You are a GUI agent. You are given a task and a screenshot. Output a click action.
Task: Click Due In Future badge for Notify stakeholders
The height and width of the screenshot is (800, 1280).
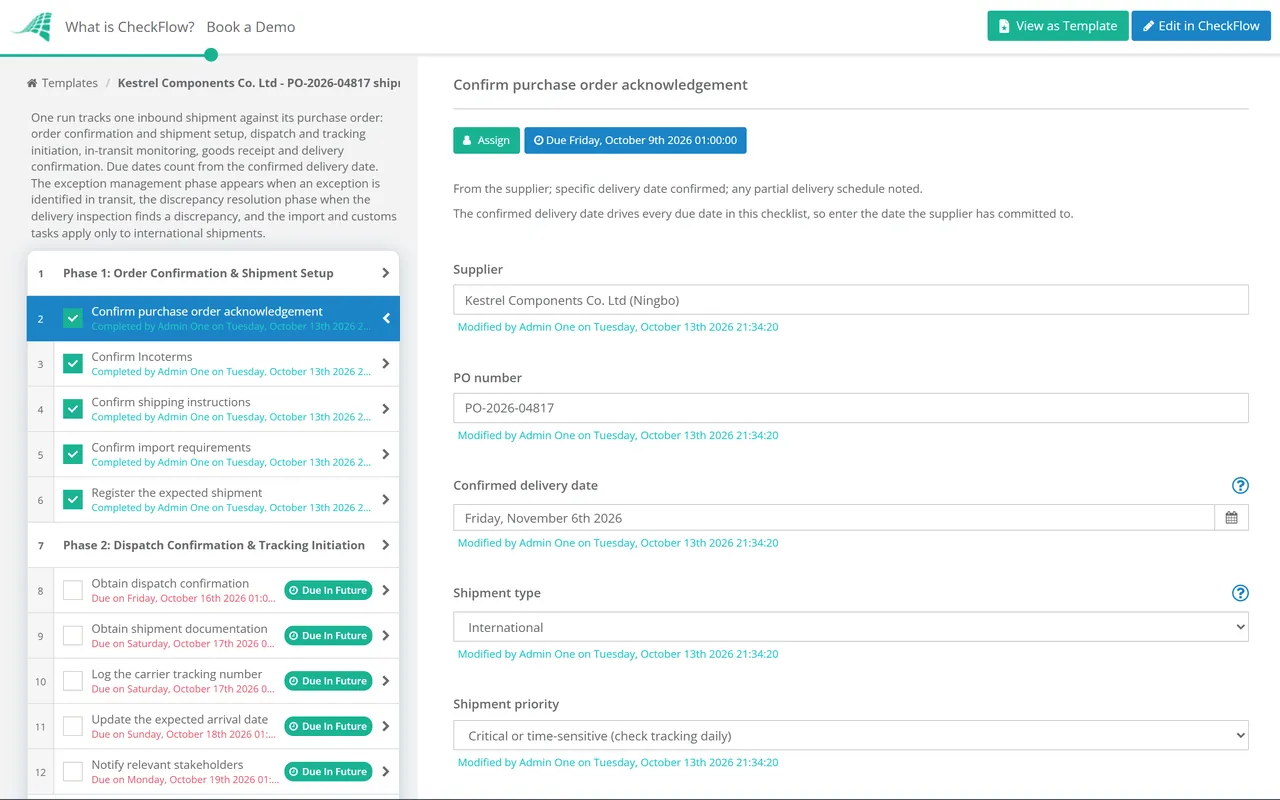[x=328, y=772]
